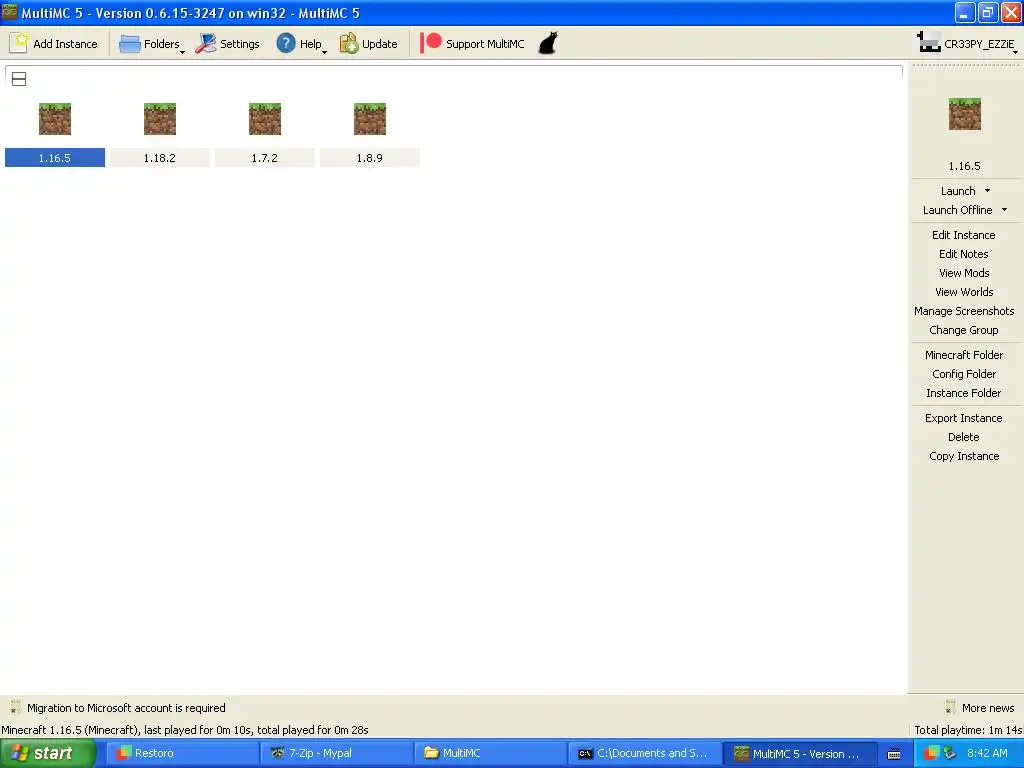Viewport: 1024px width, 768px height.
Task: Select the 1.8.9 instance grass block icon
Action: 370,119
